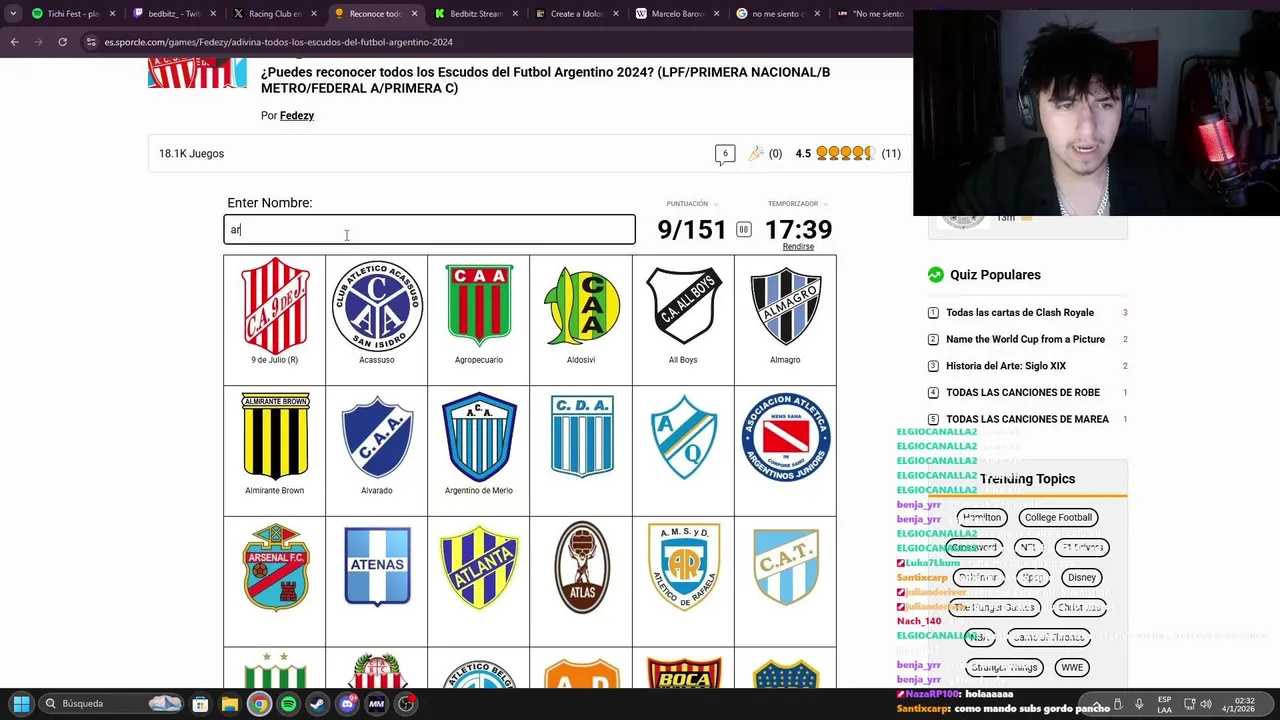Go back with browser back arrow
This screenshot has width=1280, height=720.
tap(14, 42)
